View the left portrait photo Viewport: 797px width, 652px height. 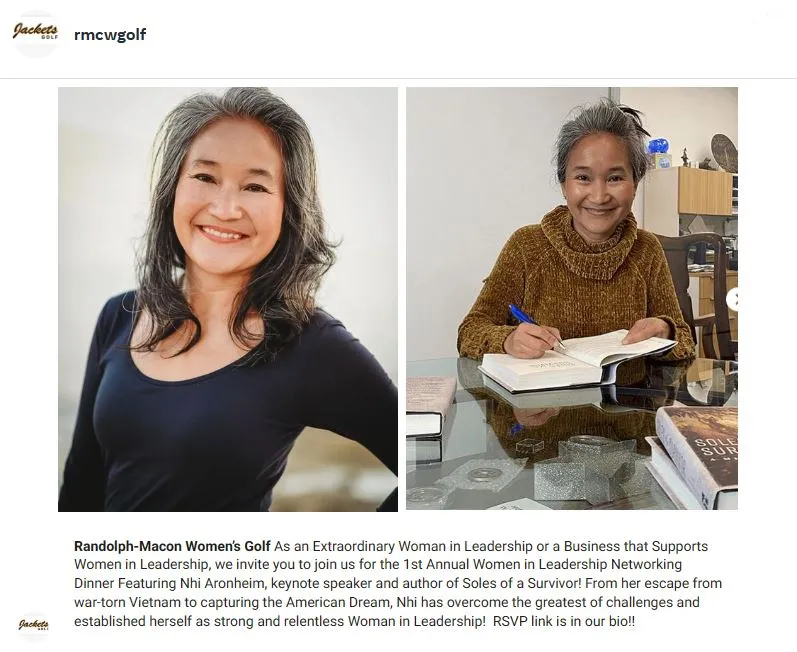pos(228,299)
